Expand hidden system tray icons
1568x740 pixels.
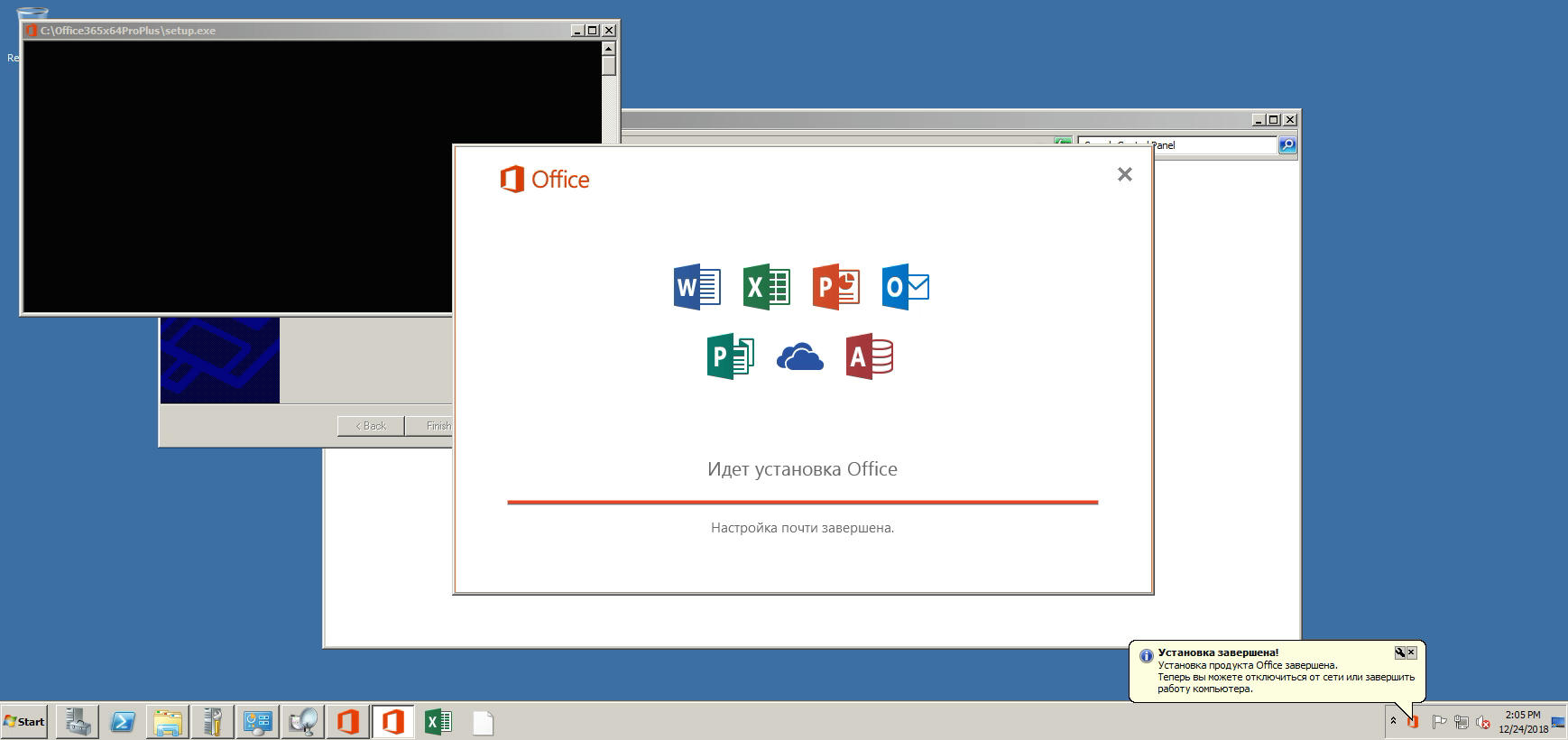(1393, 721)
